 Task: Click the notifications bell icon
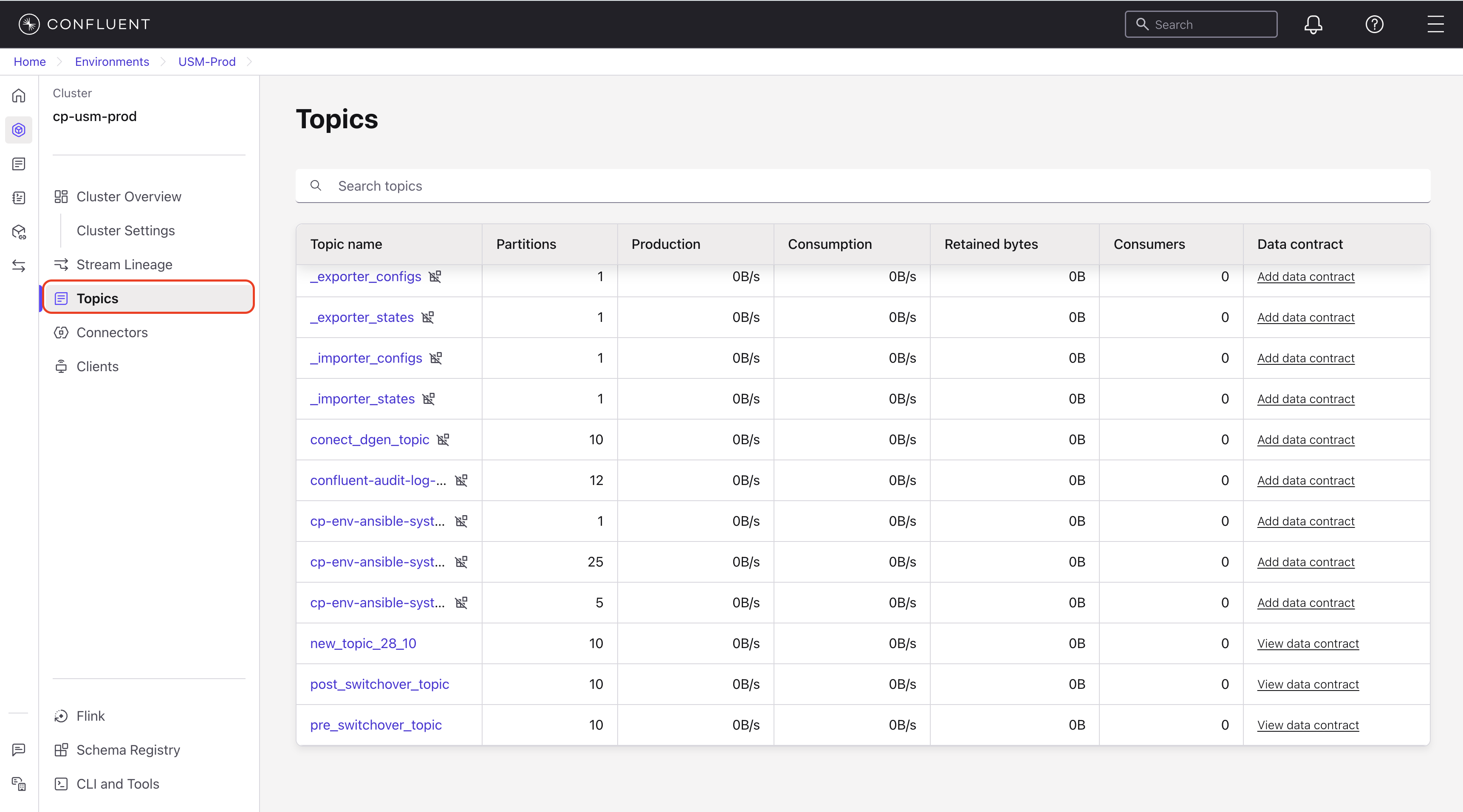point(1313,24)
